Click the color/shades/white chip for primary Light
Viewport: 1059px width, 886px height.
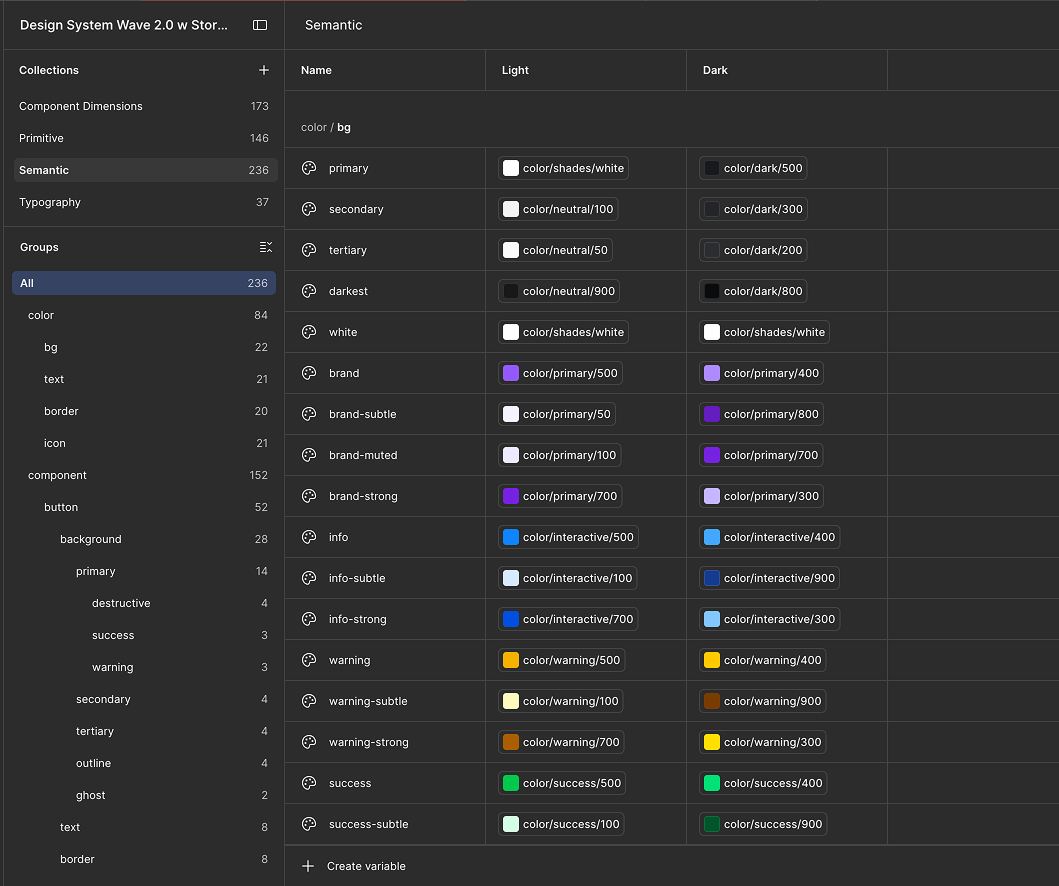coord(563,168)
